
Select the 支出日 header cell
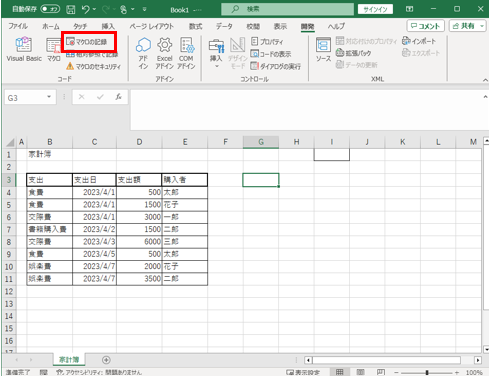point(94,180)
